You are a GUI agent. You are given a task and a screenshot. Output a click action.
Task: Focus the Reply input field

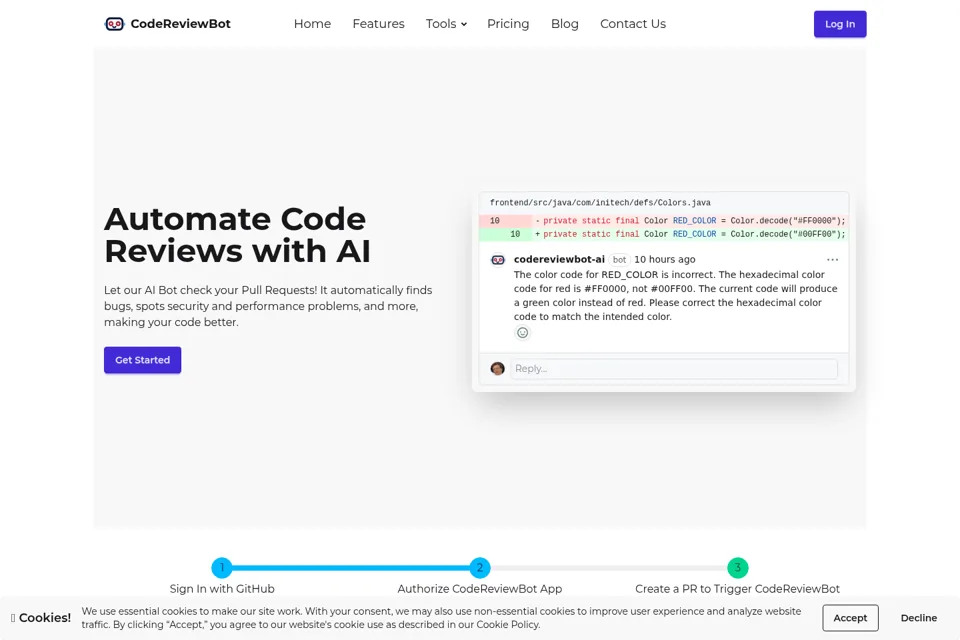pyautogui.click(x=674, y=369)
